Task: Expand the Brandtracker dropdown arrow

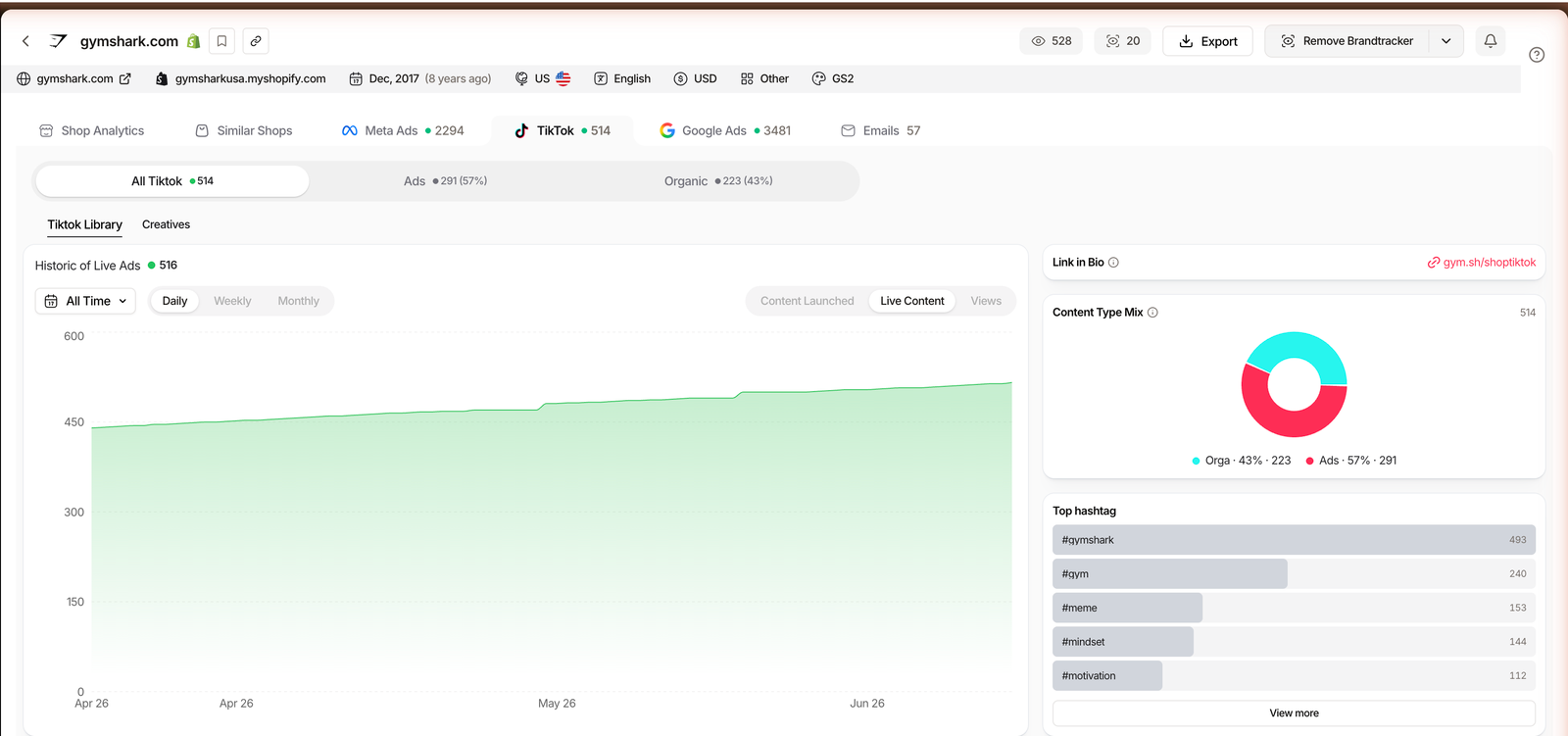Action: click(x=1446, y=41)
